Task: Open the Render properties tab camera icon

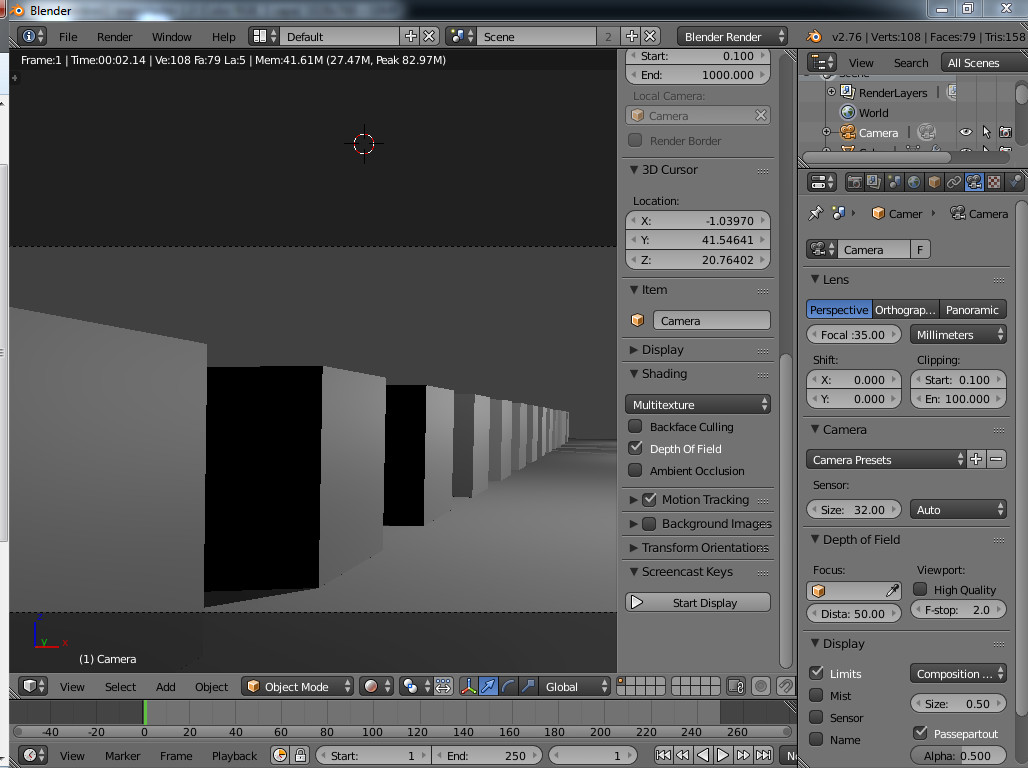Action: click(854, 182)
